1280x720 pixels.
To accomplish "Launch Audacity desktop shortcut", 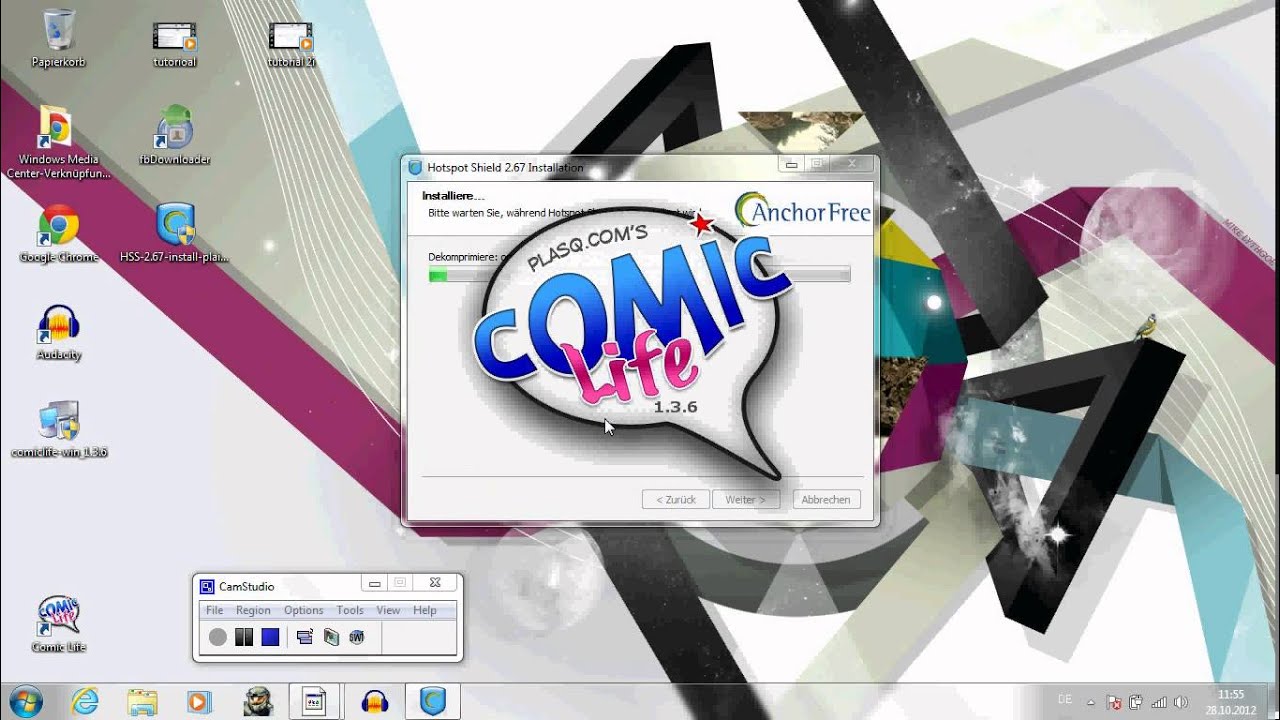I will point(58,332).
